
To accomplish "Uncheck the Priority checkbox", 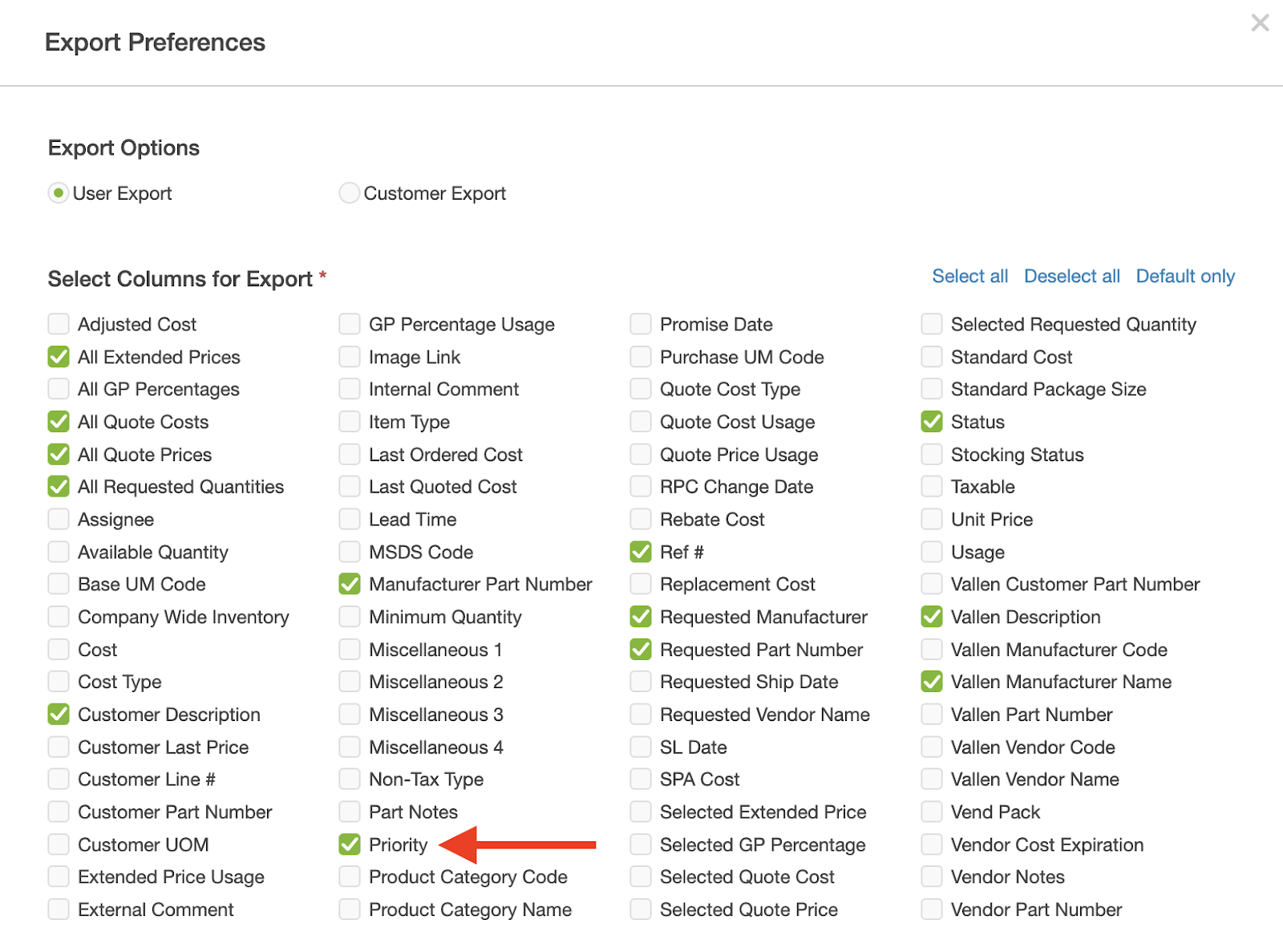I will pos(350,845).
